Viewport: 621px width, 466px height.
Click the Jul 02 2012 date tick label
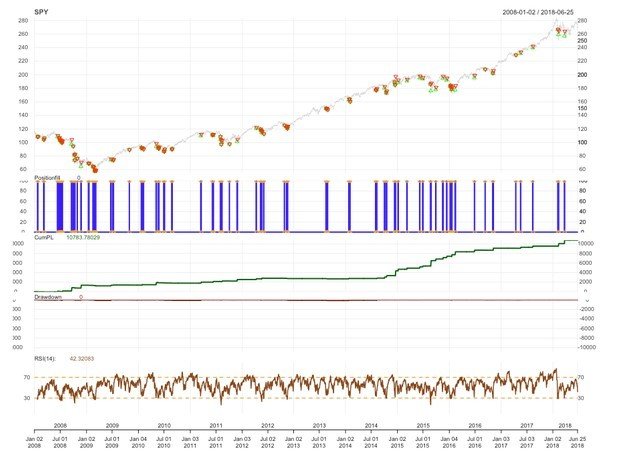click(268, 442)
